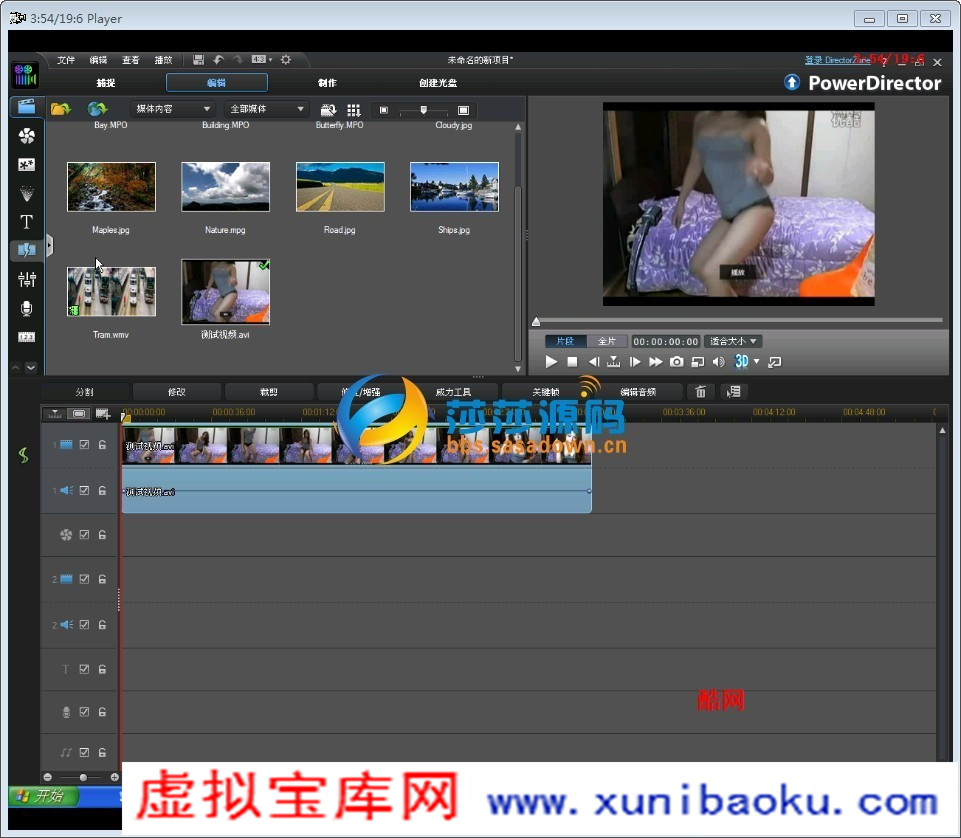The image size is (961, 838).
Task: Save the project with the floppy disk icon
Action: pyautogui.click(x=199, y=60)
